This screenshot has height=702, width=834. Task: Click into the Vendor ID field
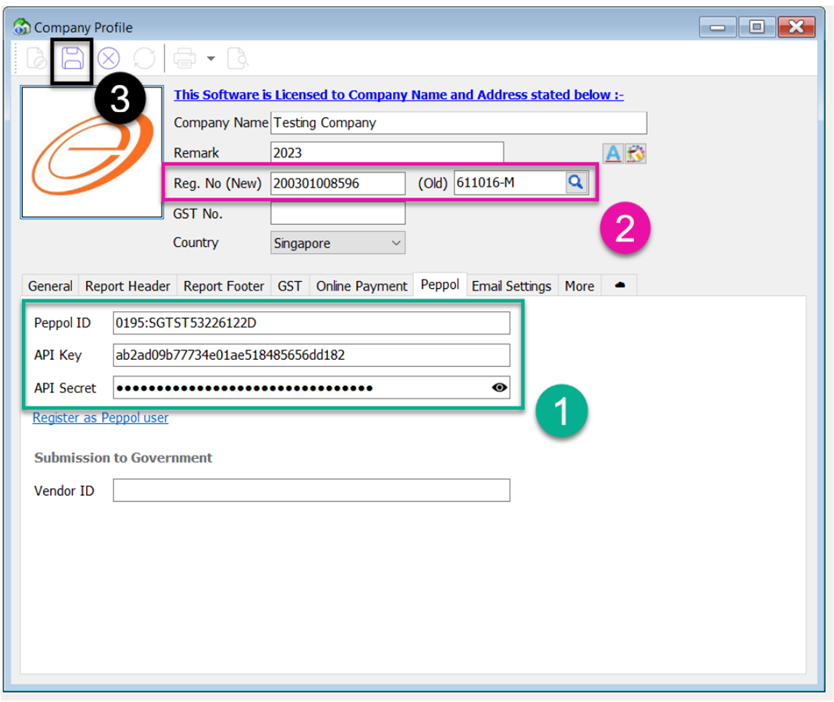pos(311,490)
